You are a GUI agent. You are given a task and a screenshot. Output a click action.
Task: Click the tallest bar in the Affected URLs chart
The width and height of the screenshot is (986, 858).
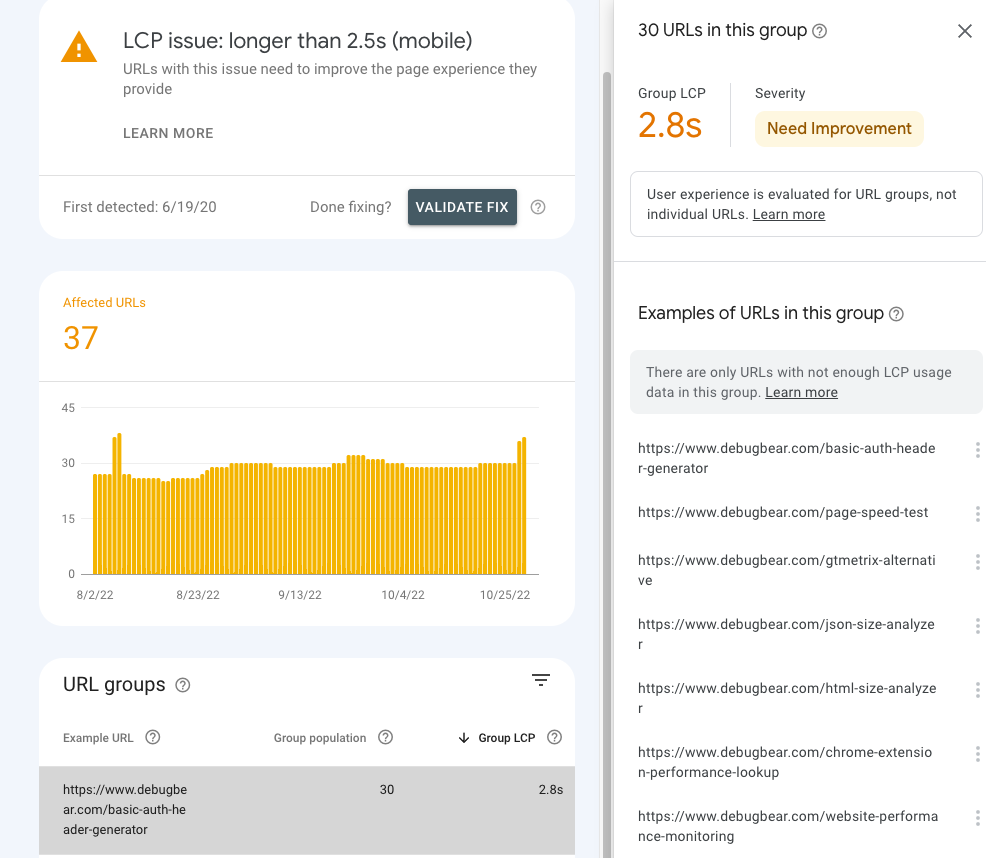tap(119, 503)
